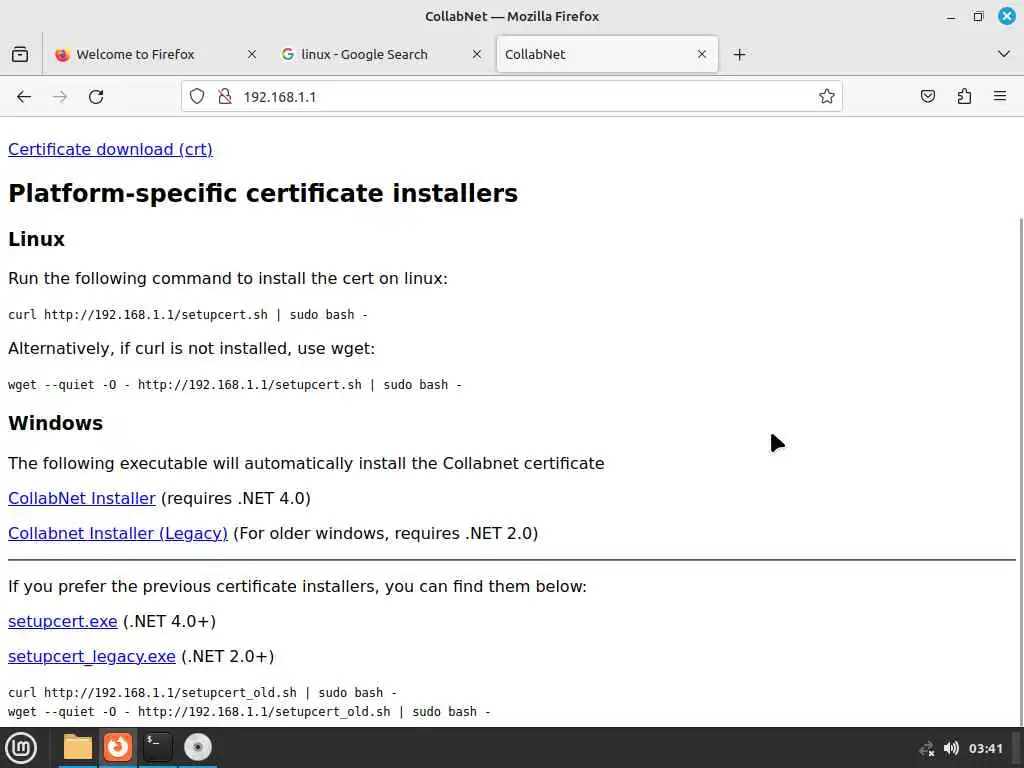Click the 03:41 clock in the panel

coord(985,748)
